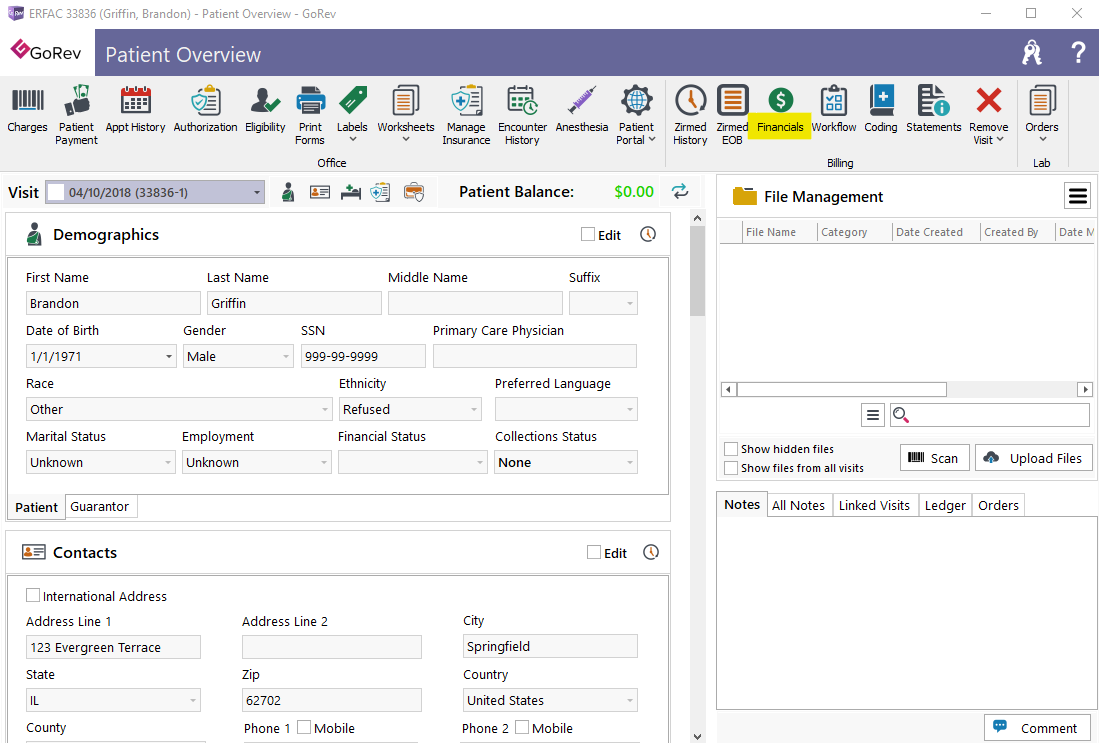This screenshot has height=743, width=1099.
Task: Open Zirmed History
Action: (690, 115)
